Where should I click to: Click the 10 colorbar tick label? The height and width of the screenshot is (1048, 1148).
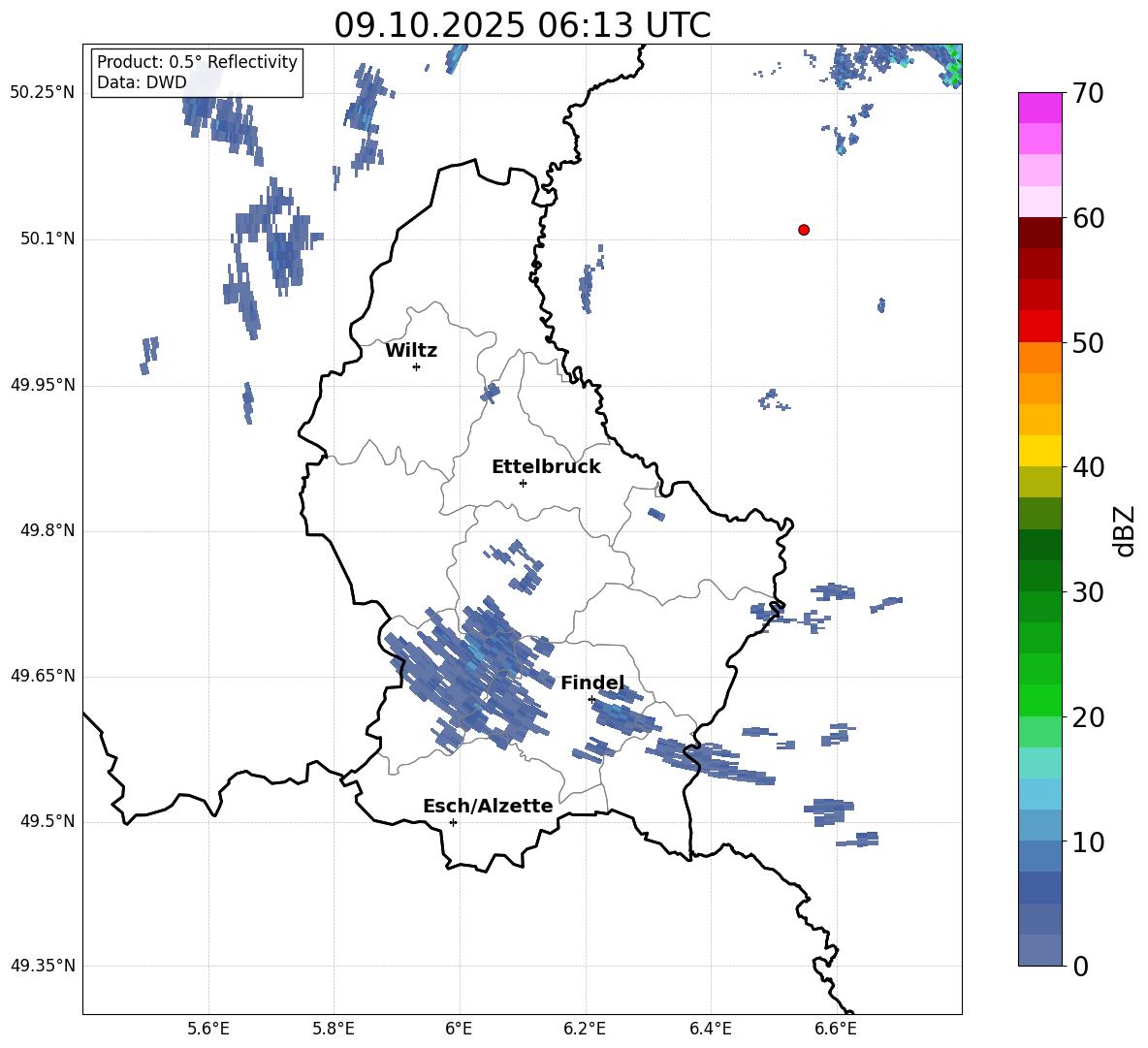click(1088, 842)
